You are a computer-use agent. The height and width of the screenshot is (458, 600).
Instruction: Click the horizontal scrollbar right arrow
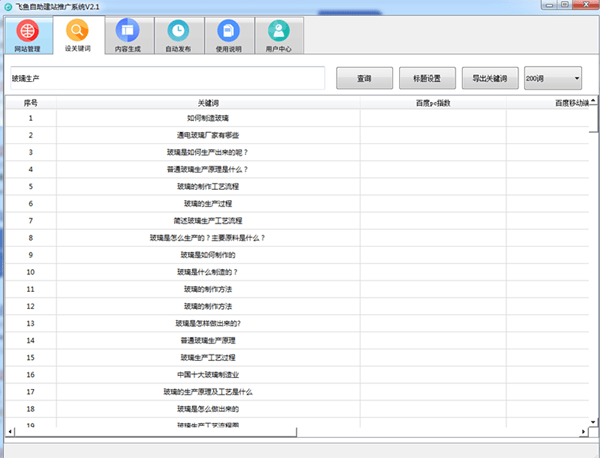pyautogui.click(x=583, y=431)
